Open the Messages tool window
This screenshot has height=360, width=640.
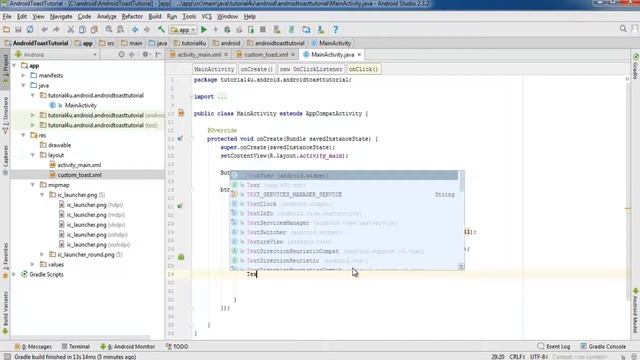coord(33,347)
